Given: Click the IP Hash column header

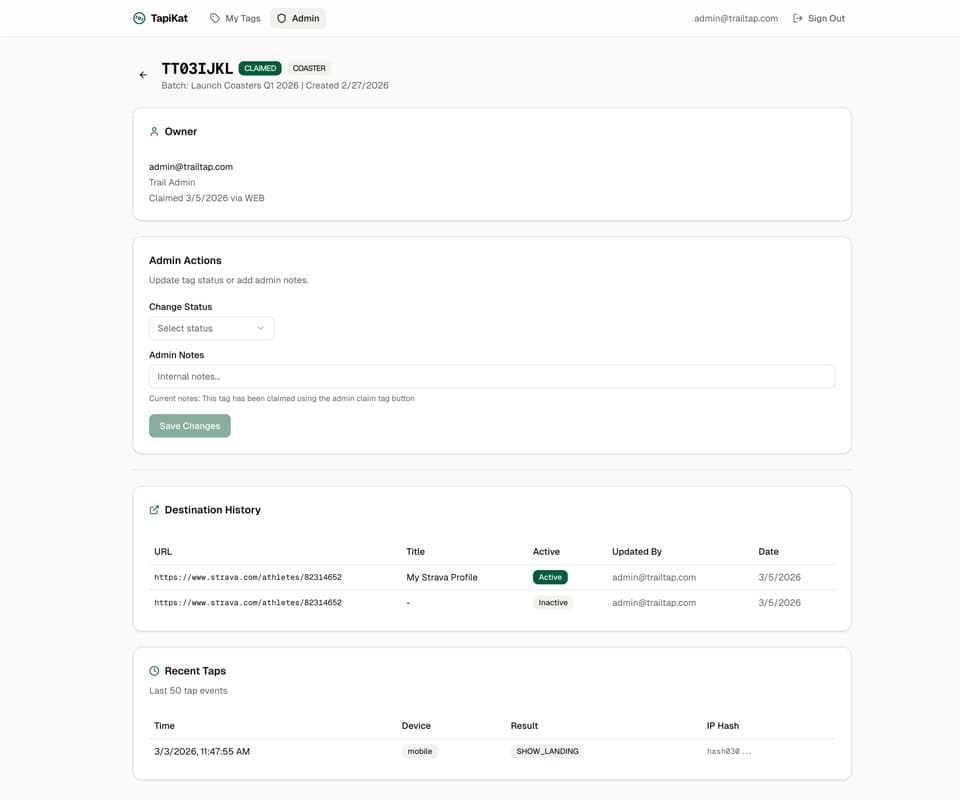Looking at the screenshot, I should [x=723, y=726].
